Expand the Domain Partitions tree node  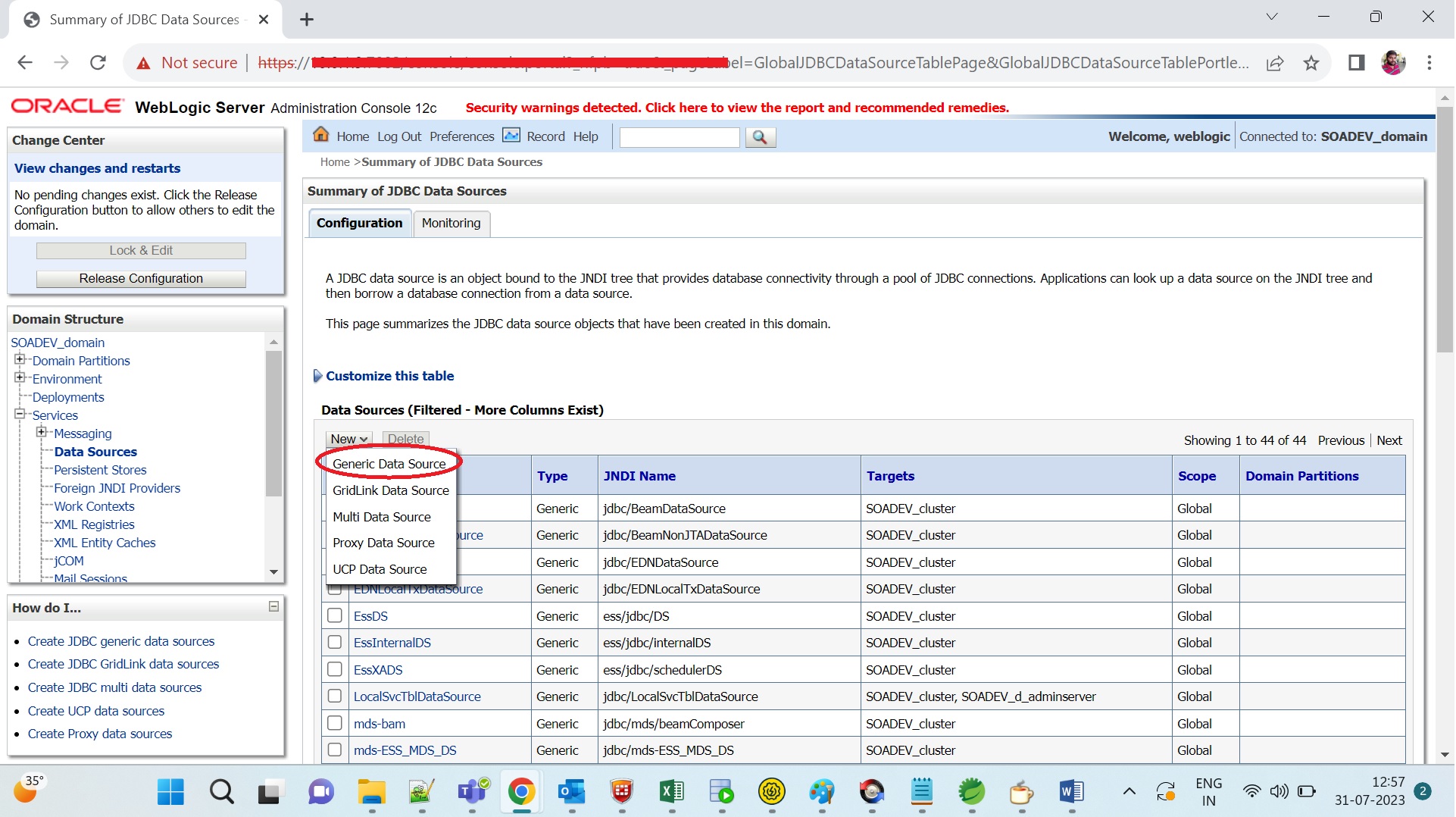pyautogui.click(x=20, y=359)
